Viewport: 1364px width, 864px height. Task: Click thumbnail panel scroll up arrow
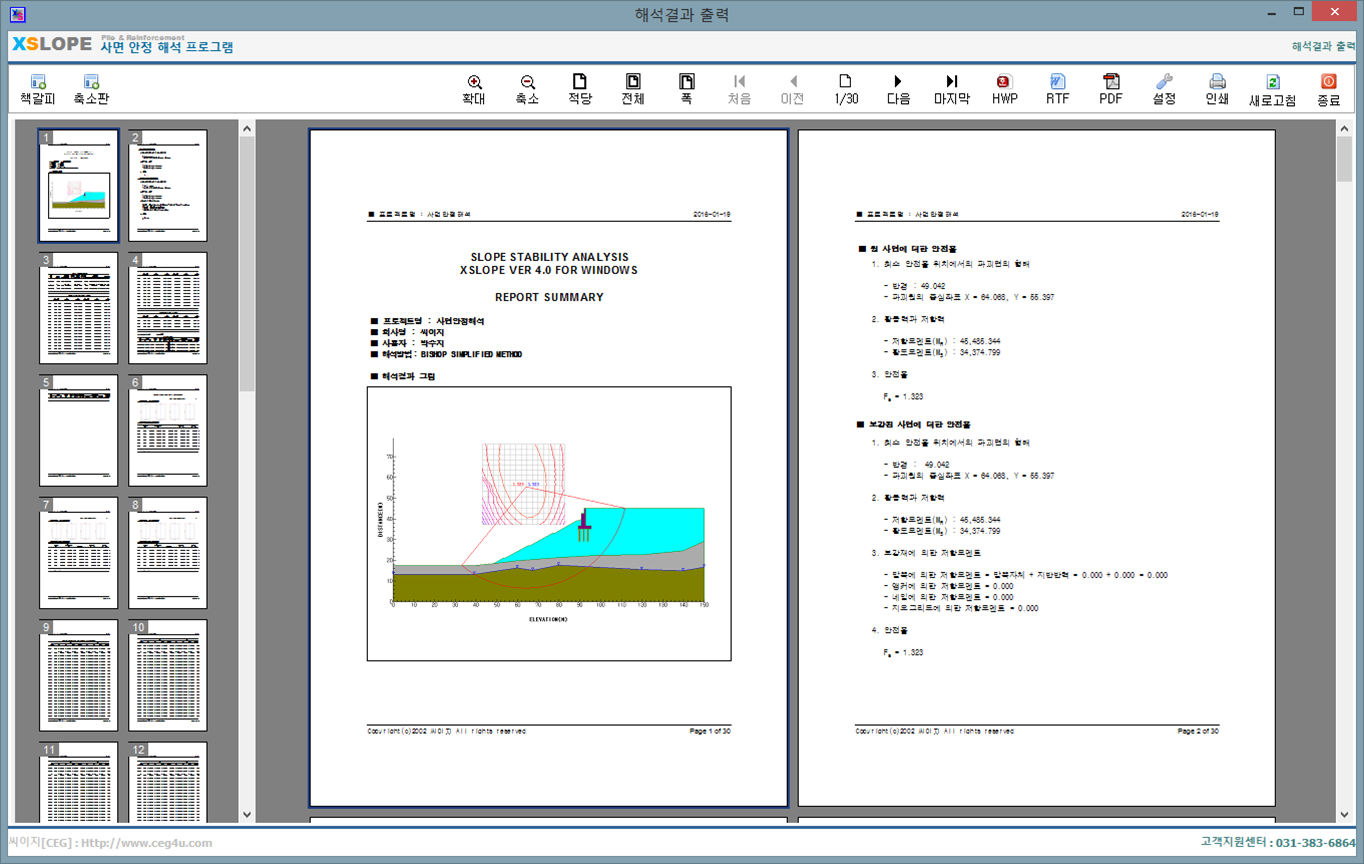click(247, 128)
